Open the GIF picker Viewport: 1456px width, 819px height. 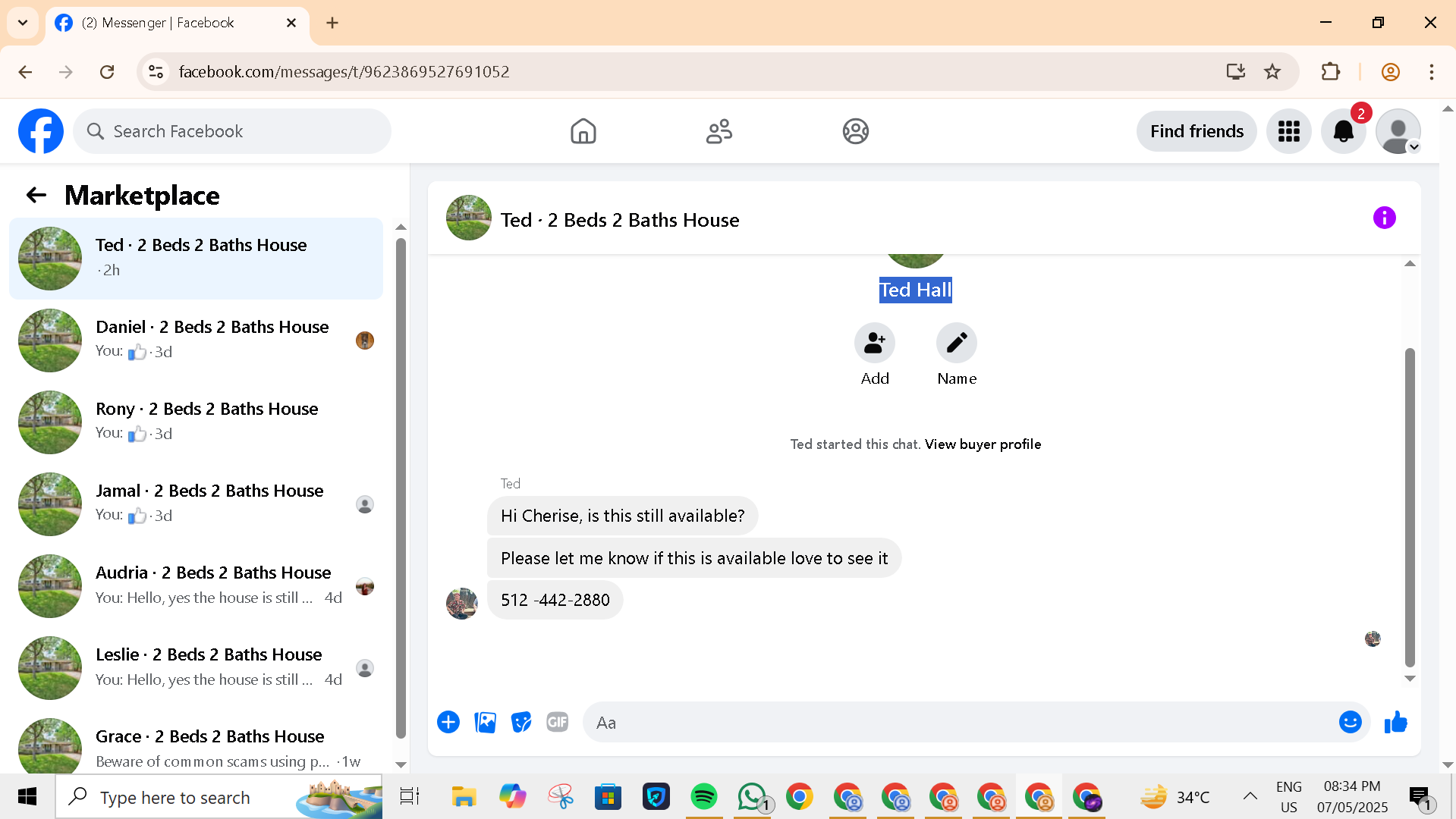point(558,722)
